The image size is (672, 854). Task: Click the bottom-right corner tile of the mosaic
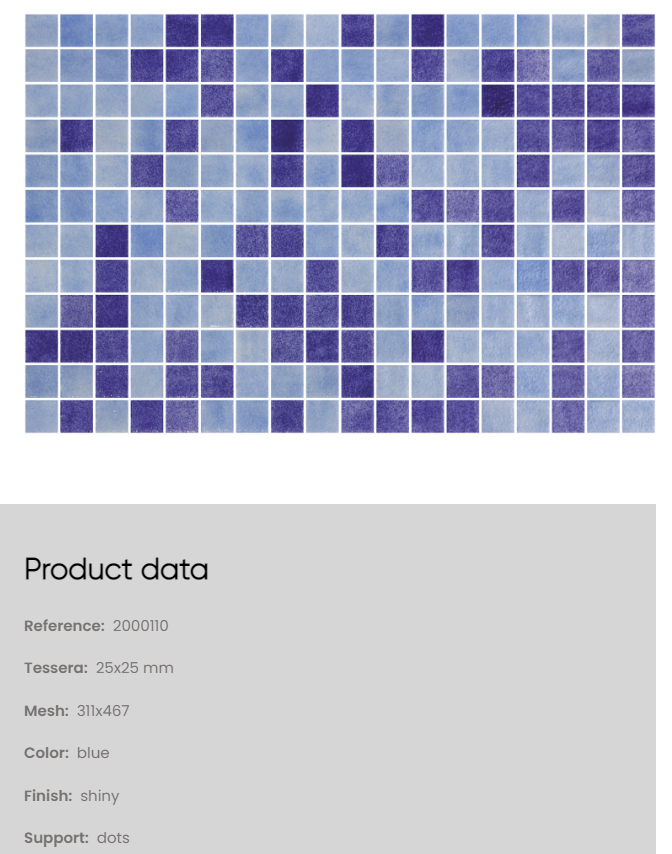tap(638, 416)
